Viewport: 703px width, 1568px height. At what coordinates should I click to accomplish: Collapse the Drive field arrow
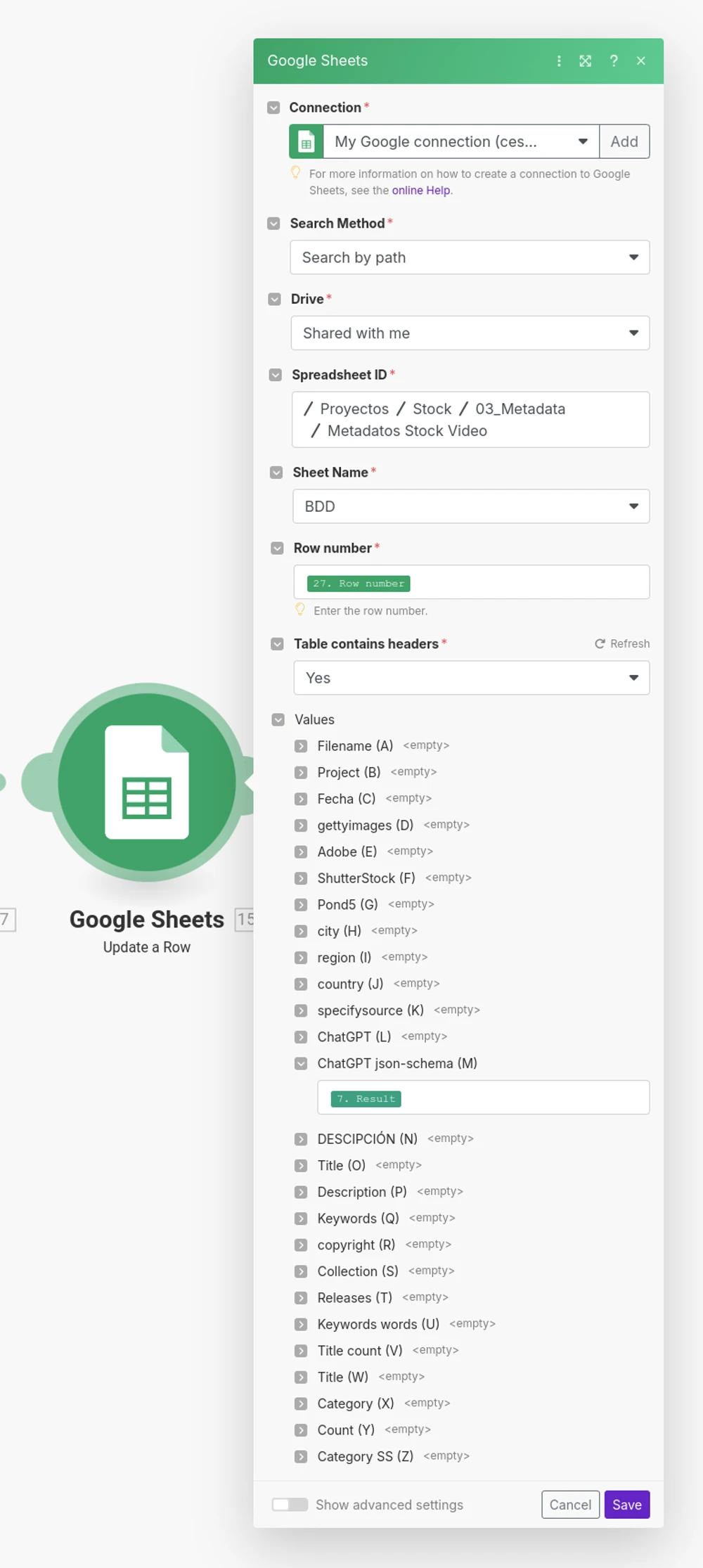pyautogui.click(x=274, y=300)
